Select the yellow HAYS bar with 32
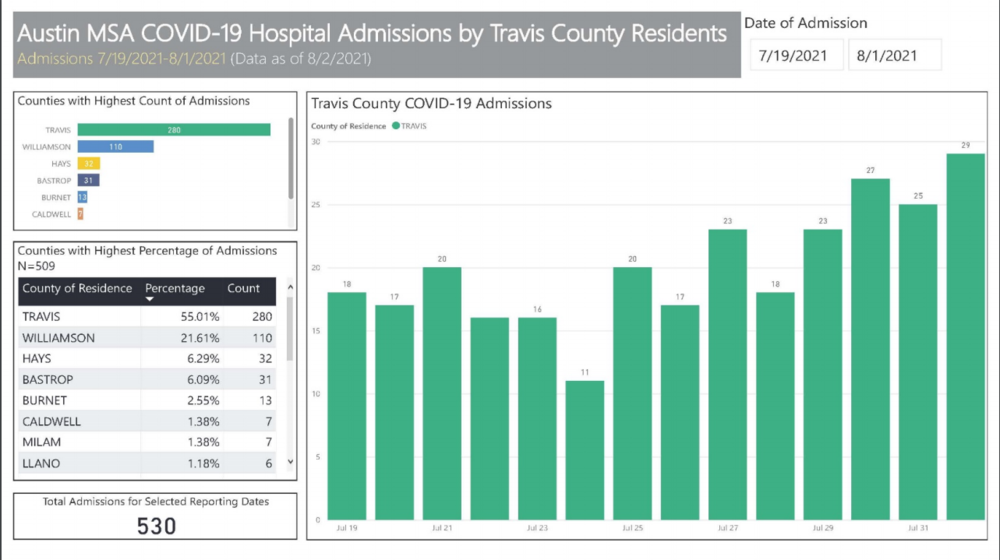Viewport: 1000px width, 560px height. [89, 163]
